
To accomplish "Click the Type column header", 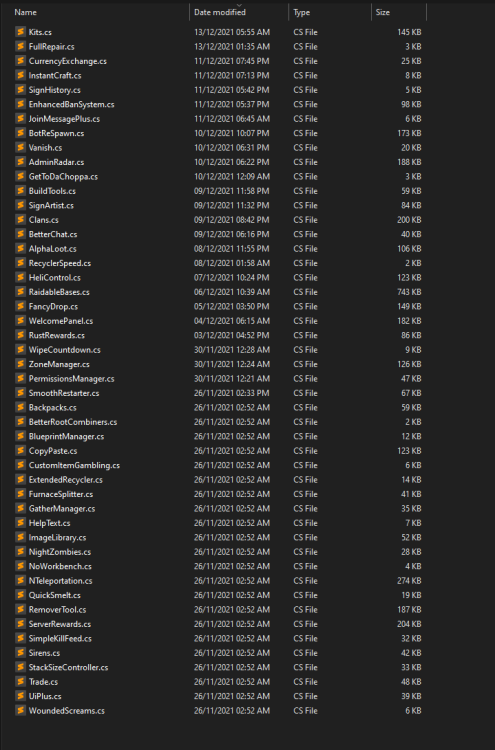I will tap(330, 12).
